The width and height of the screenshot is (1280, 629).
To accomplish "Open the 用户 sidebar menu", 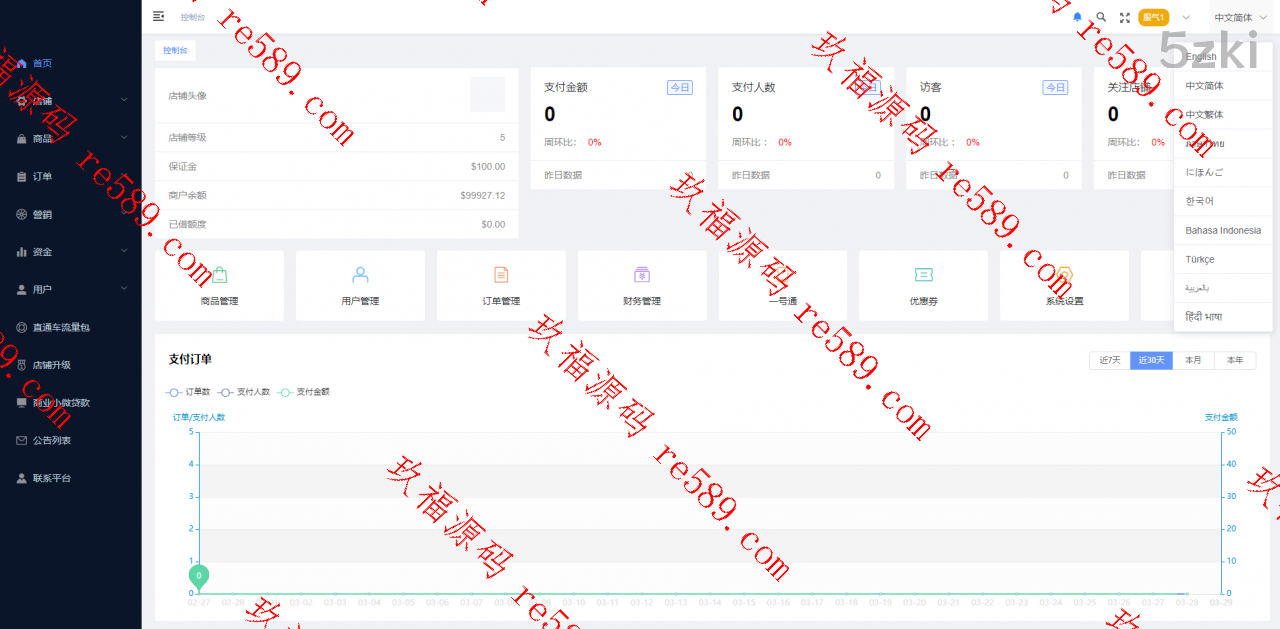I will pyautogui.click(x=70, y=290).
